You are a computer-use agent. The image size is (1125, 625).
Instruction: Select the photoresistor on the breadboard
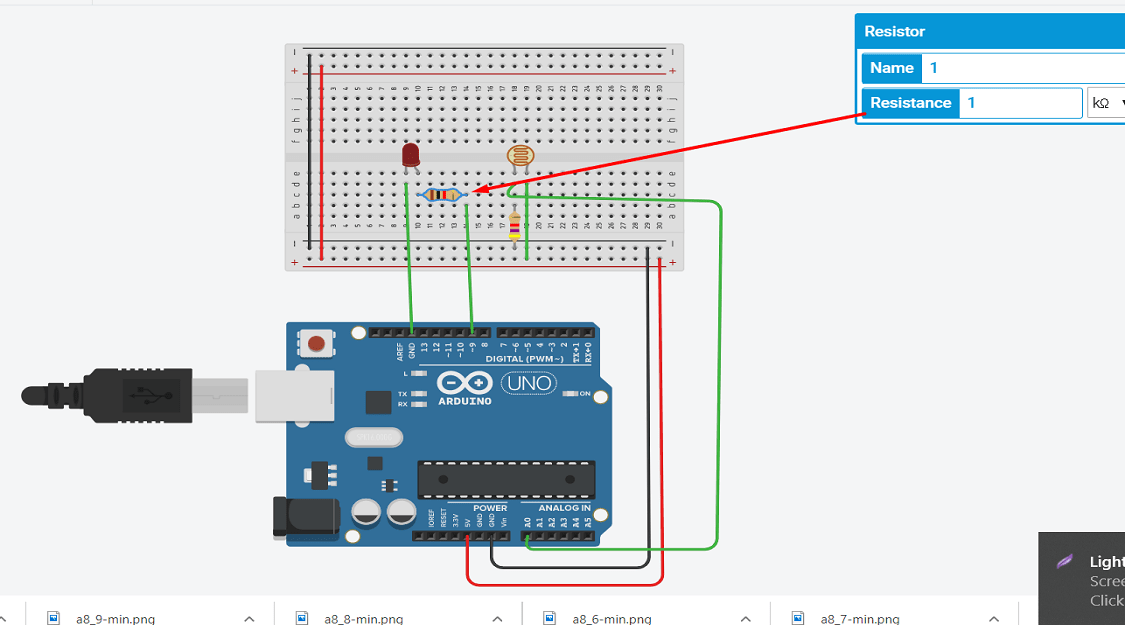pos(520,158)
